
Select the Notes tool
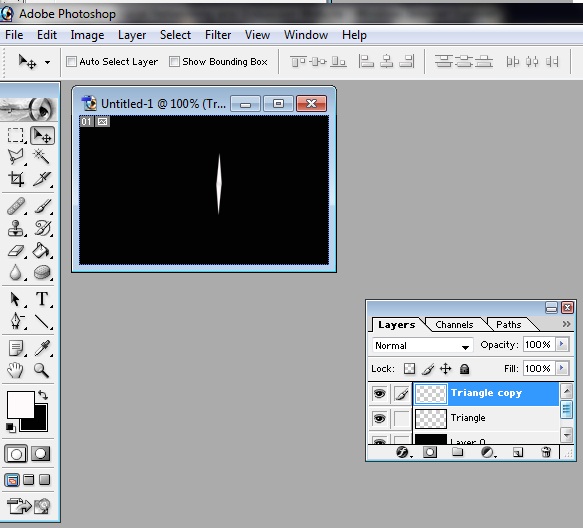tap(16, 348)
